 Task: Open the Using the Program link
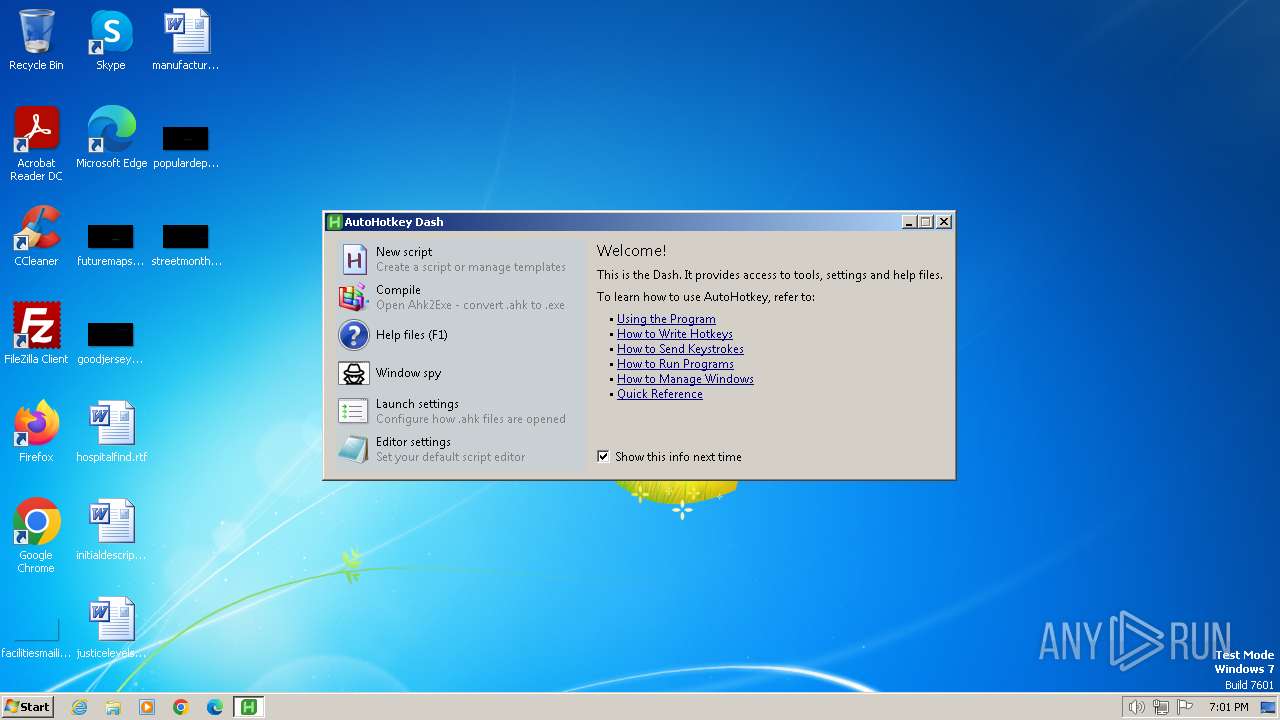click(x=666, y=319)
